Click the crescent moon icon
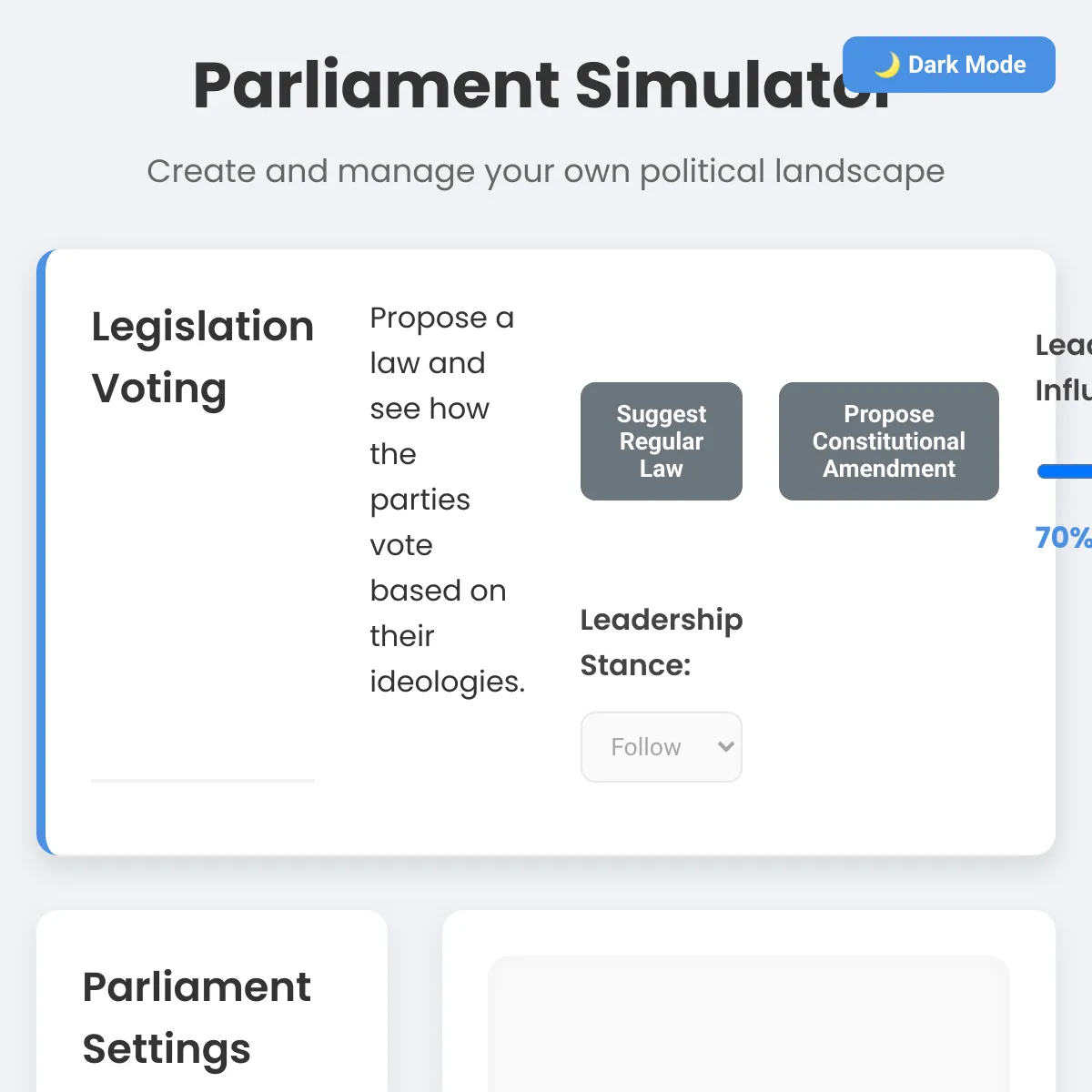The height and width of the screenshot is (1092, 1092). click(886, 65)
